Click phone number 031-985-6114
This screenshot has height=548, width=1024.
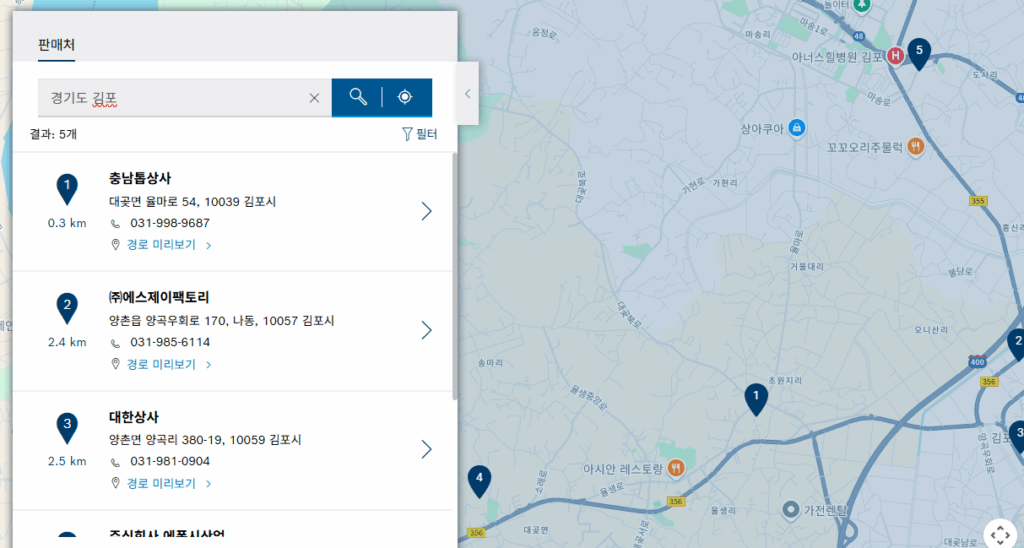pos(170,342)
